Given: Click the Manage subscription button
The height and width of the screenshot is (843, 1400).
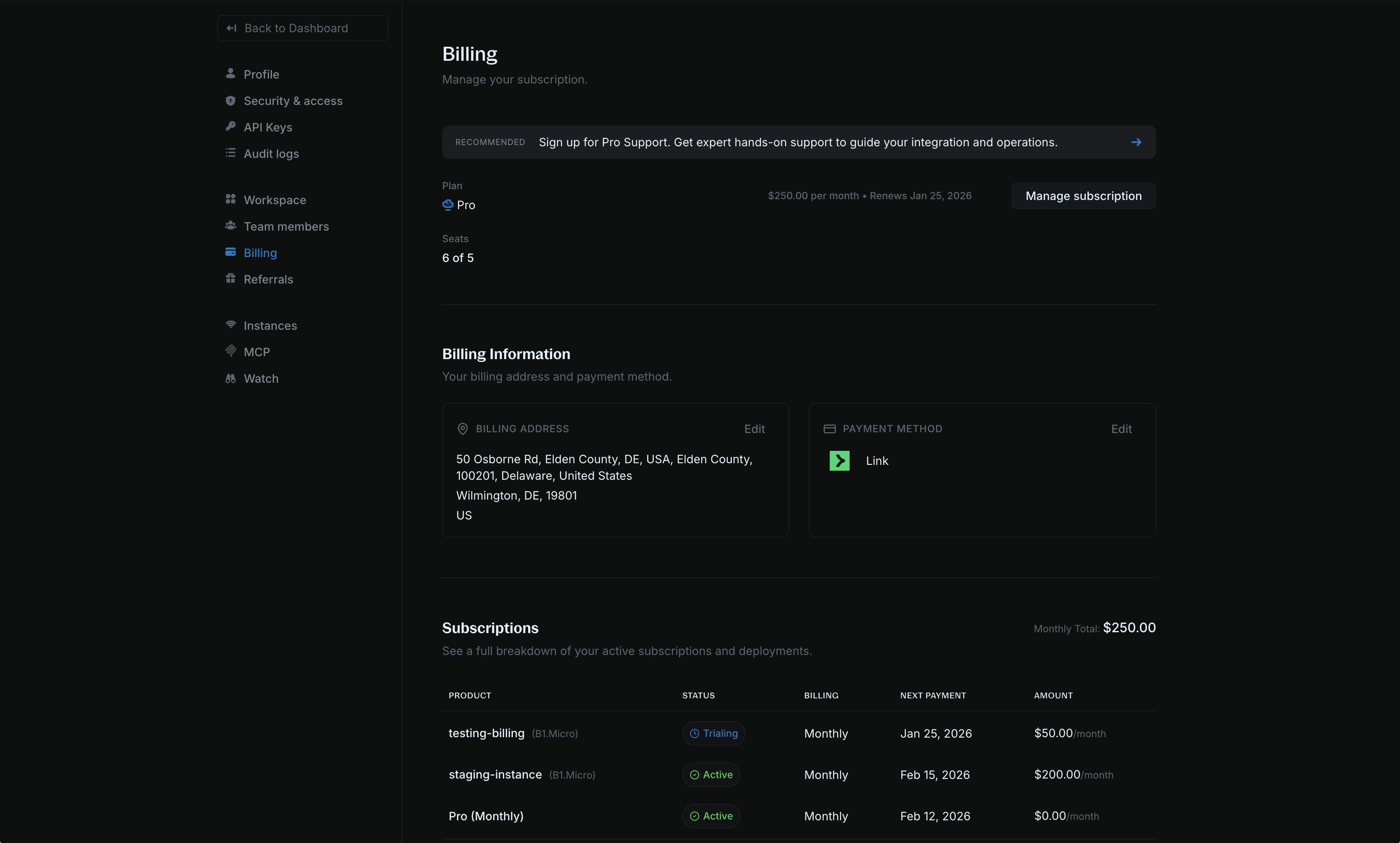Looking at the screenshot, I should click(x=1083, y=195).
